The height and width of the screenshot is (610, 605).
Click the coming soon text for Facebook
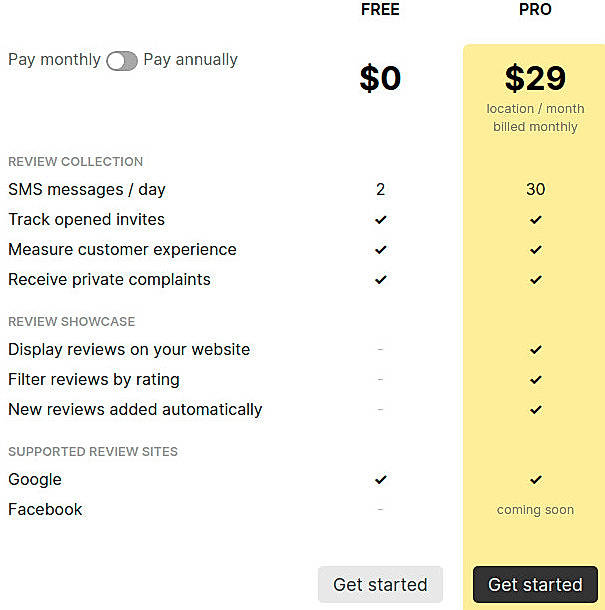pos(535,510)
